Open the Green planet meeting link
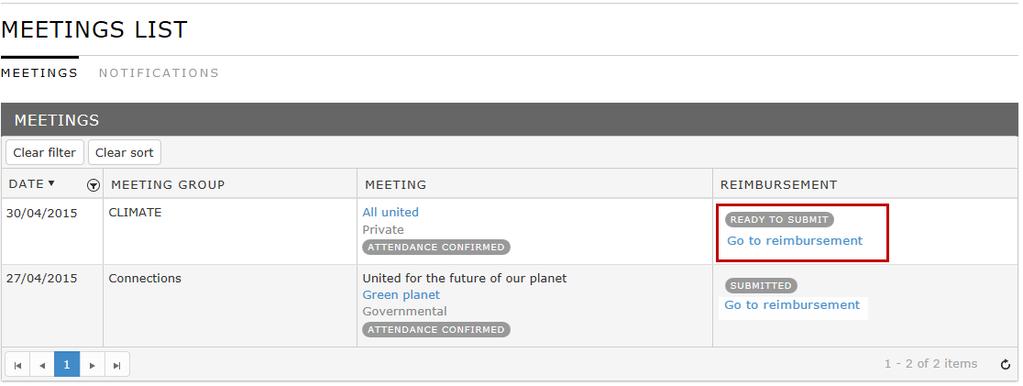 click(401, 295)
